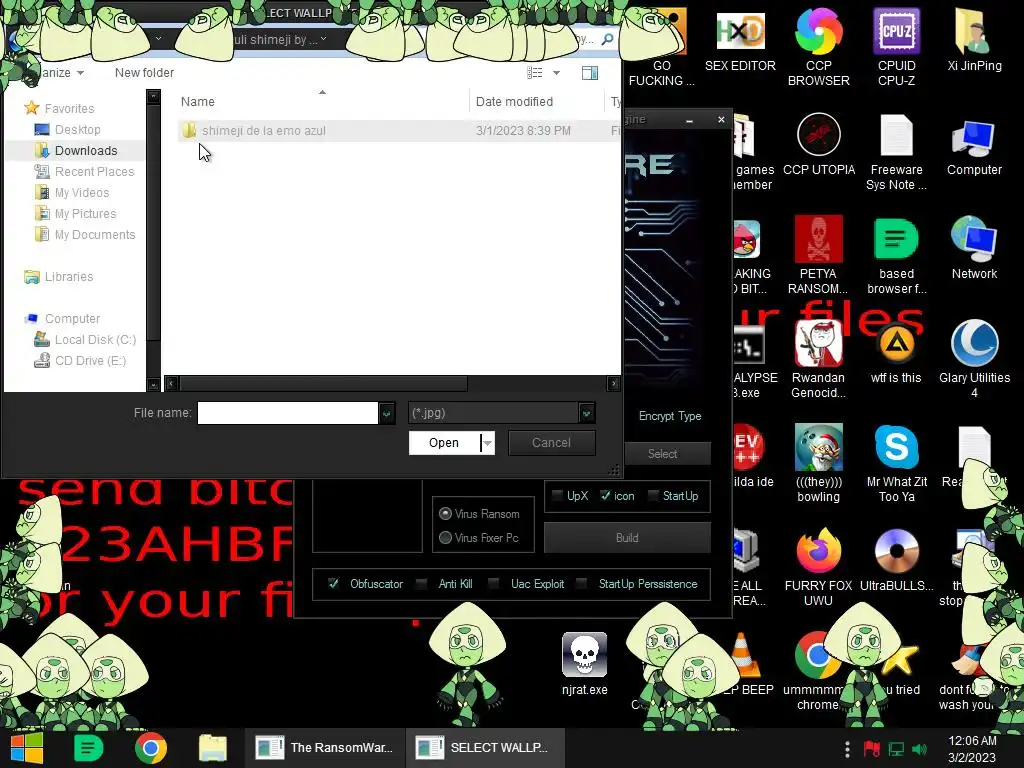Toggle the Obfuscator checkbox
Image resolution: width=1024 pixels, height=768 pixels.
333,583
